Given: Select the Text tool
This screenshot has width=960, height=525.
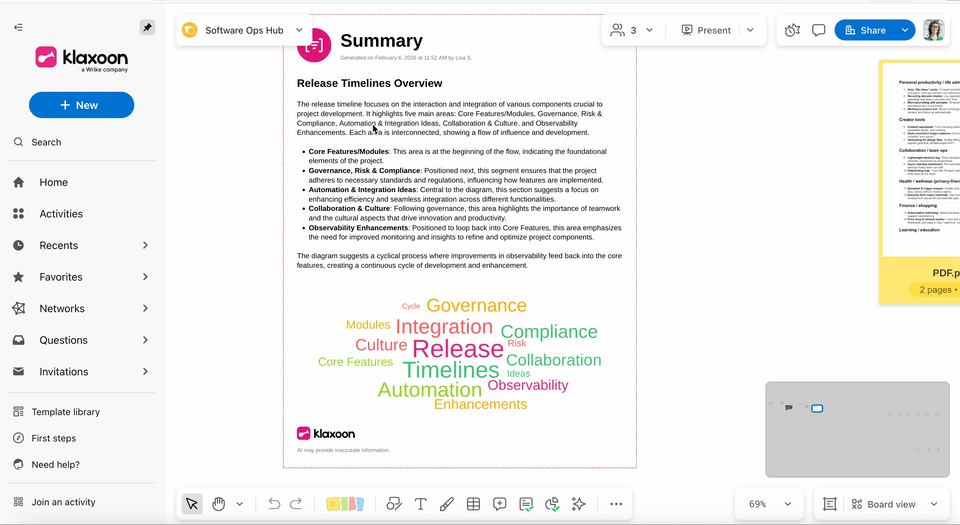Looking at the screenshot, I should pyautogui.click(x=421, y=504).
